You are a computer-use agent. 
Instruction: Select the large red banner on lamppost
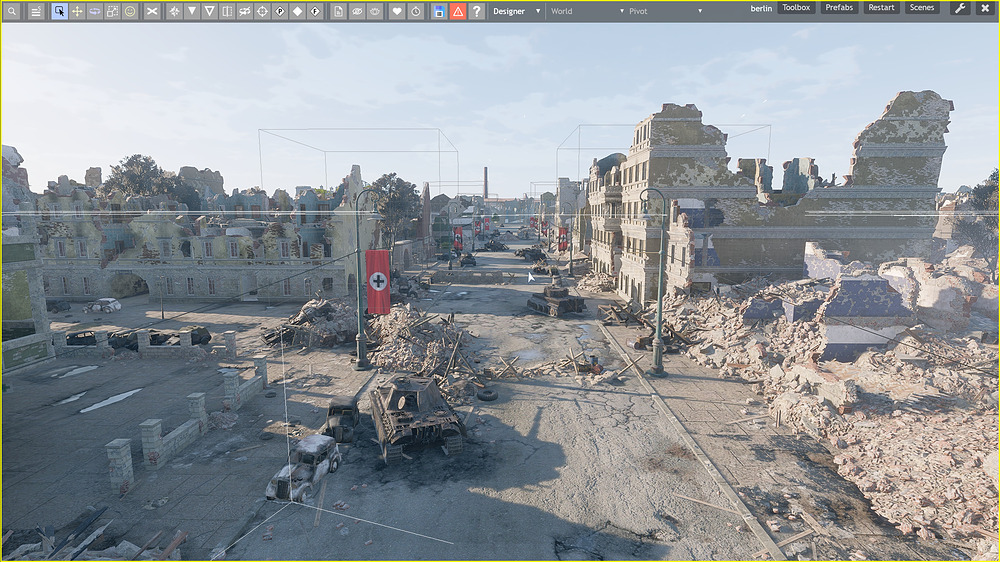point(378,281)
